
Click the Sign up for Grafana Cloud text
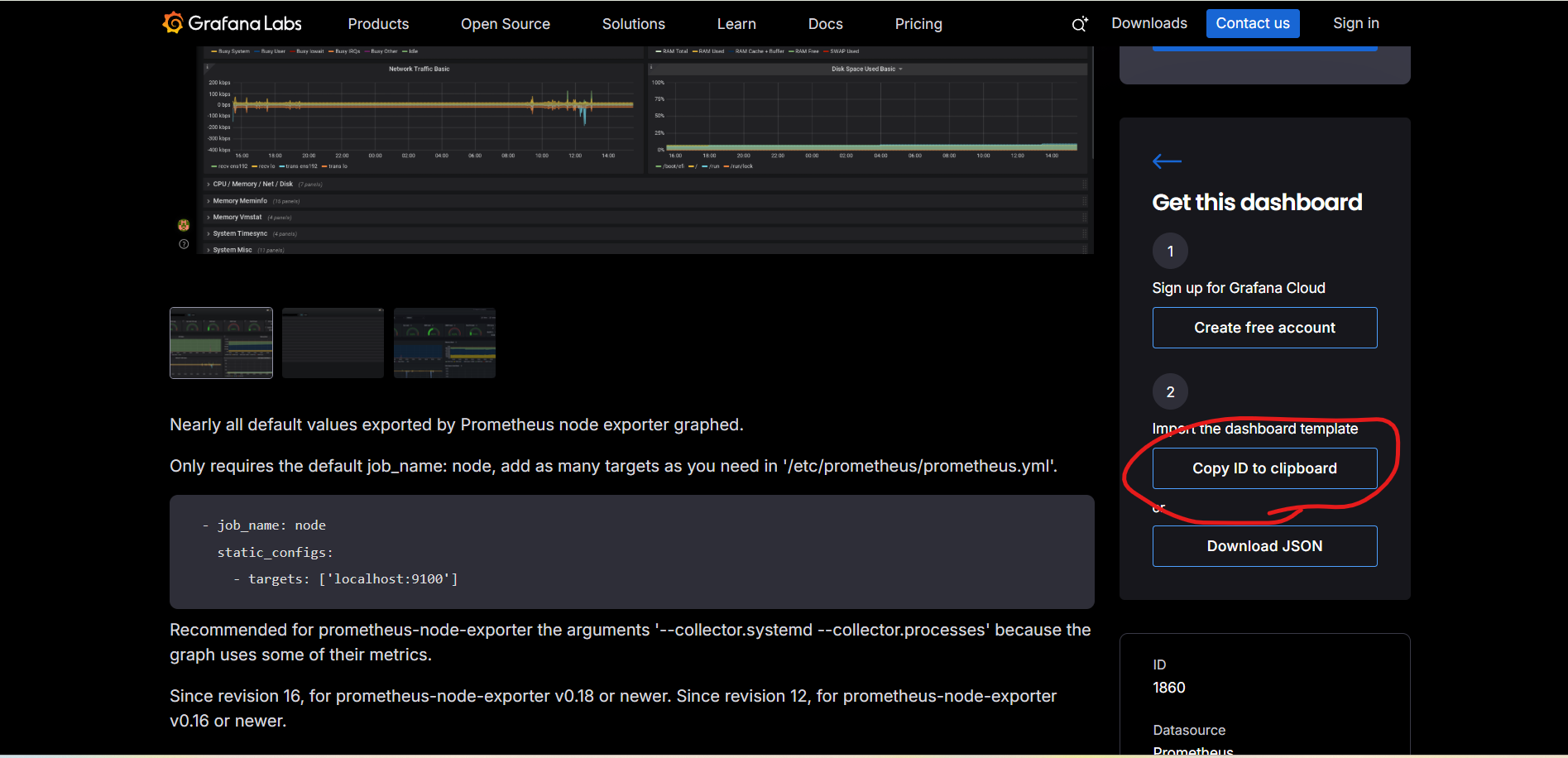(1239, 288)
